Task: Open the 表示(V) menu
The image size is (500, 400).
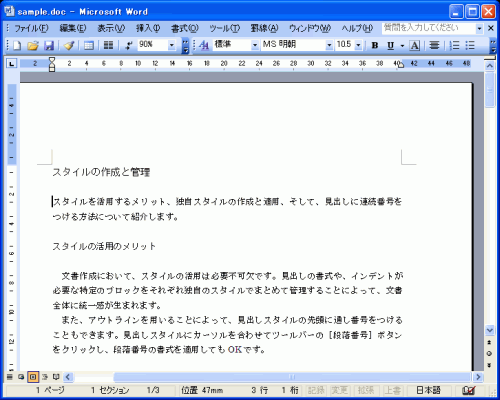Action: [111, 28]
